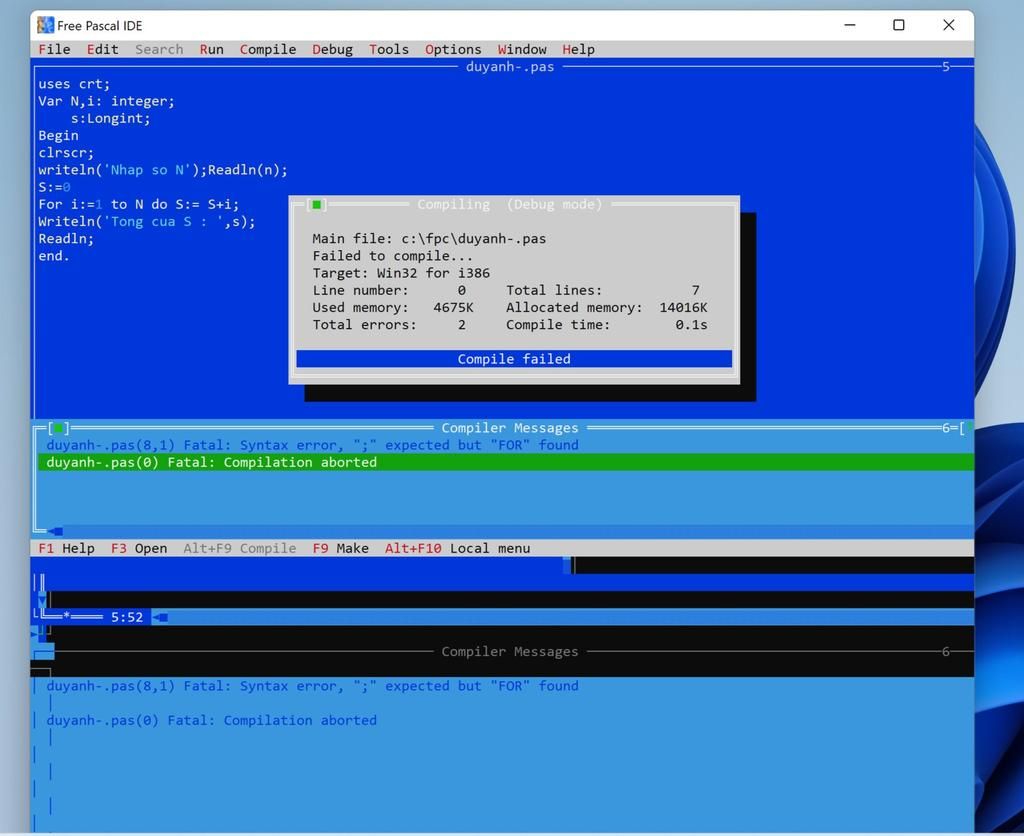Close the Compiler Messages window via green box
The width and height of the screenshot is (1024, 836).
point(58,428)
